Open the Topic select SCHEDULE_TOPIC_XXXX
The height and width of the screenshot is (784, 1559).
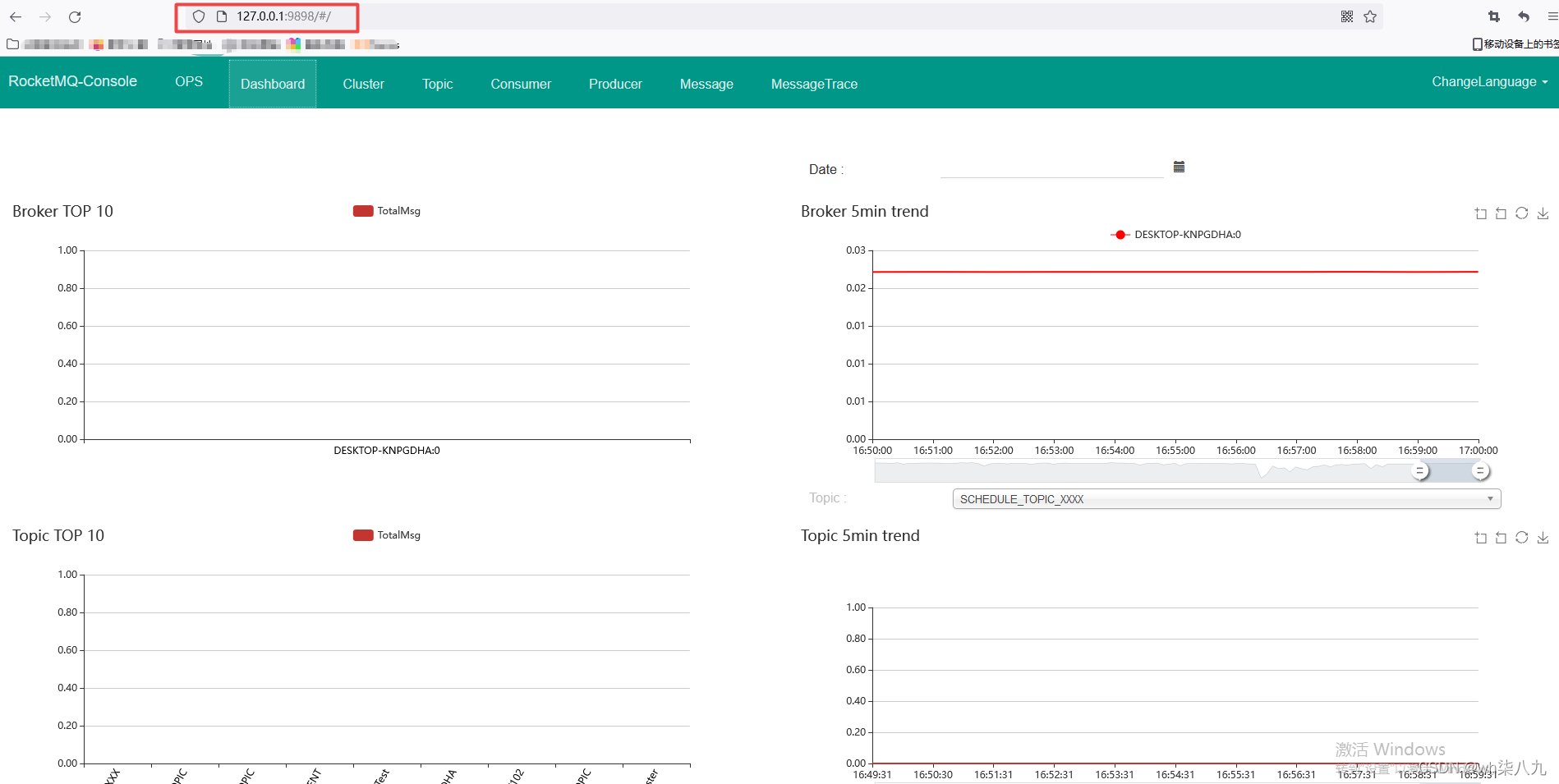pyautogui.click(x=1226, y=499)
